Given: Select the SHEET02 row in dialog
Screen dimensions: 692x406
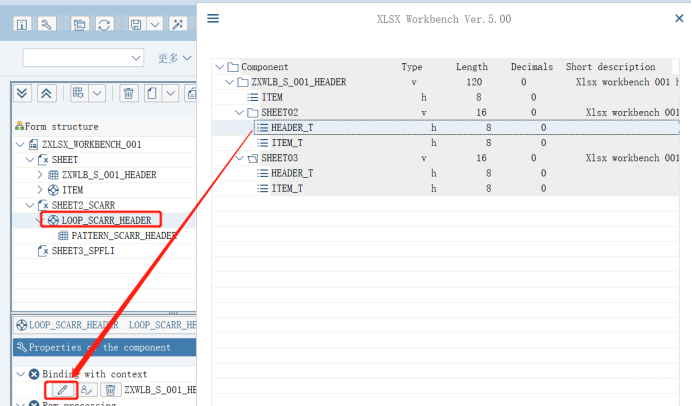Looking at the screenshot, I should click(x=279, y=113).
